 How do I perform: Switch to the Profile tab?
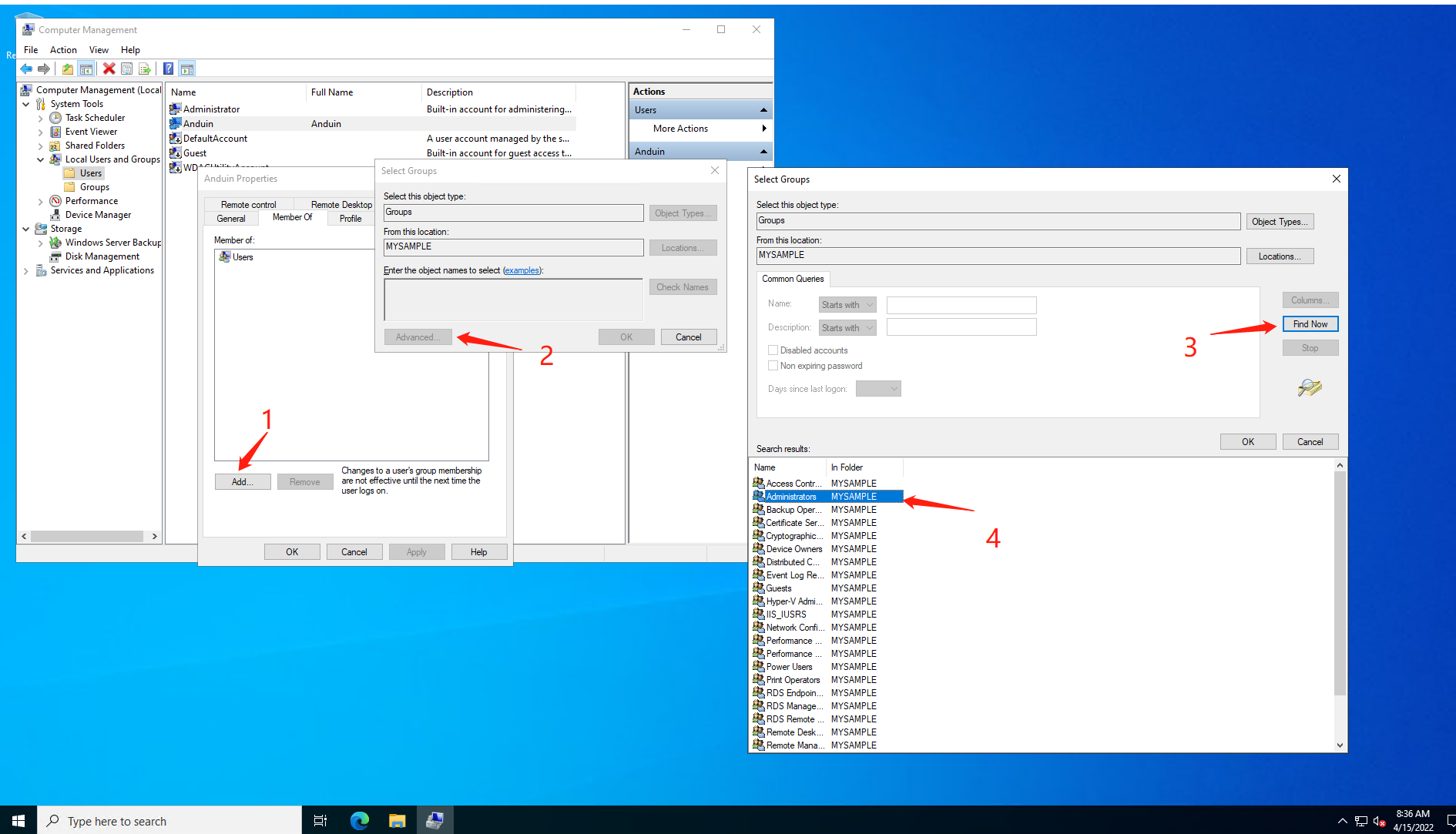click(351, 219)
